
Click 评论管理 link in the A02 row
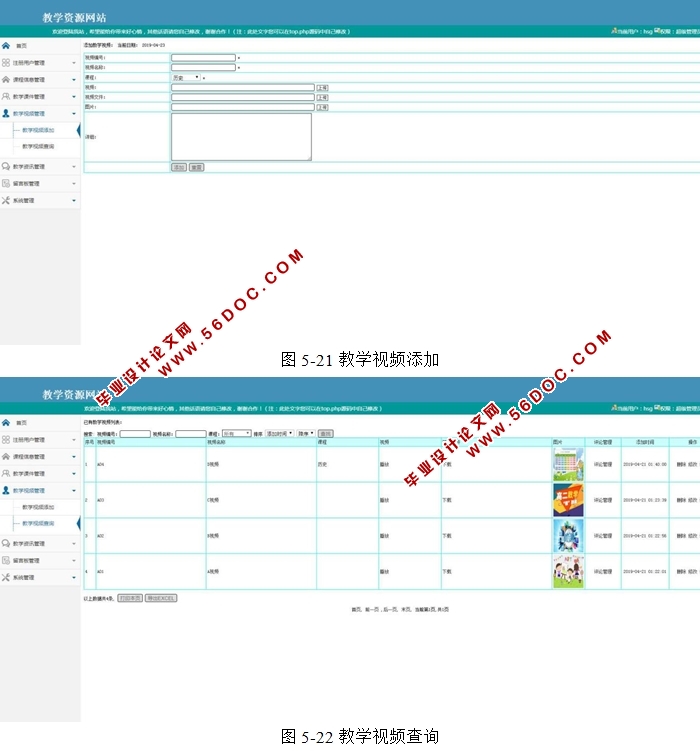[x=603, y=536]
